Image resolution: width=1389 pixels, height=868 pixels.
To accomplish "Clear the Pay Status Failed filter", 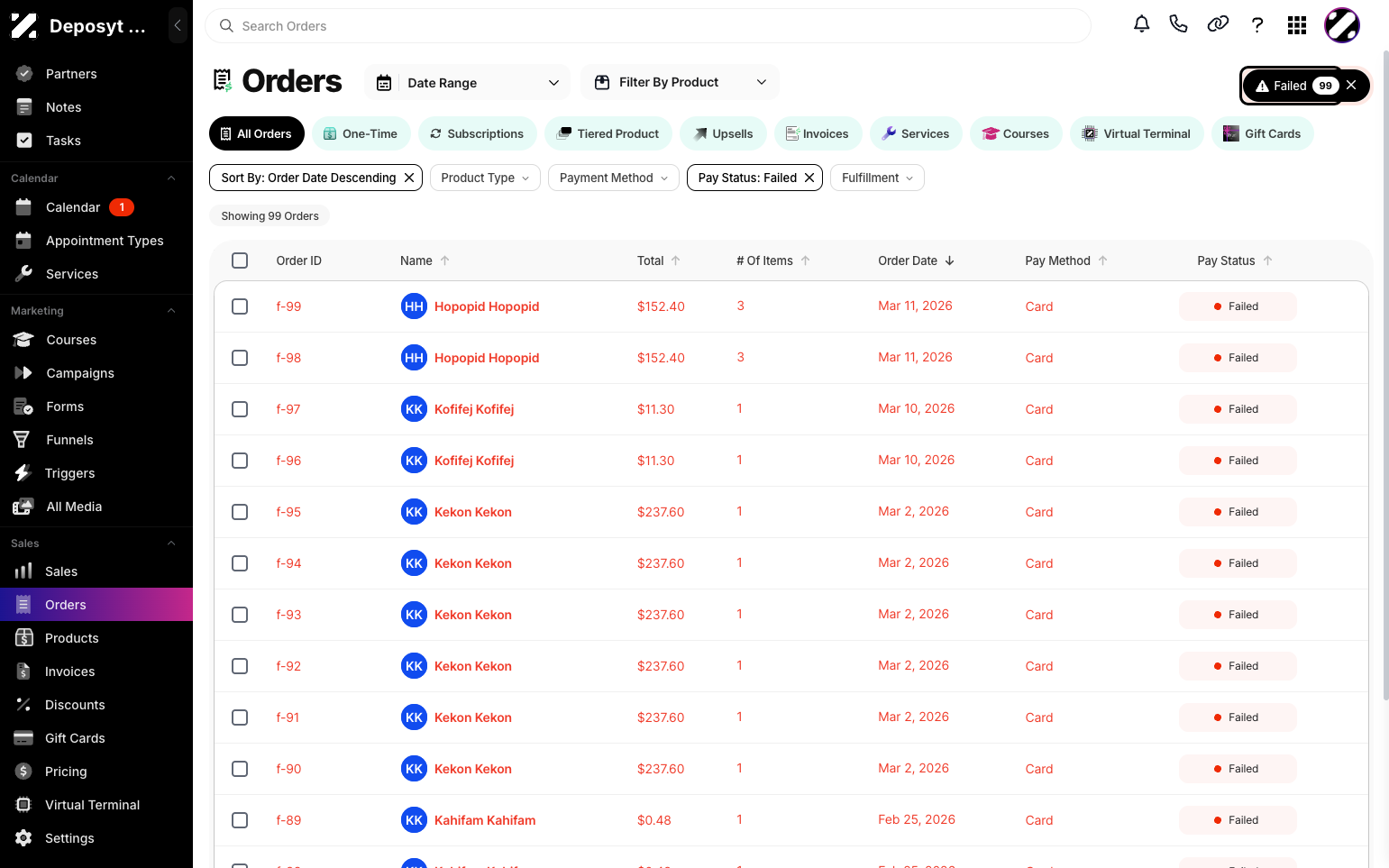I will [809, 178].
